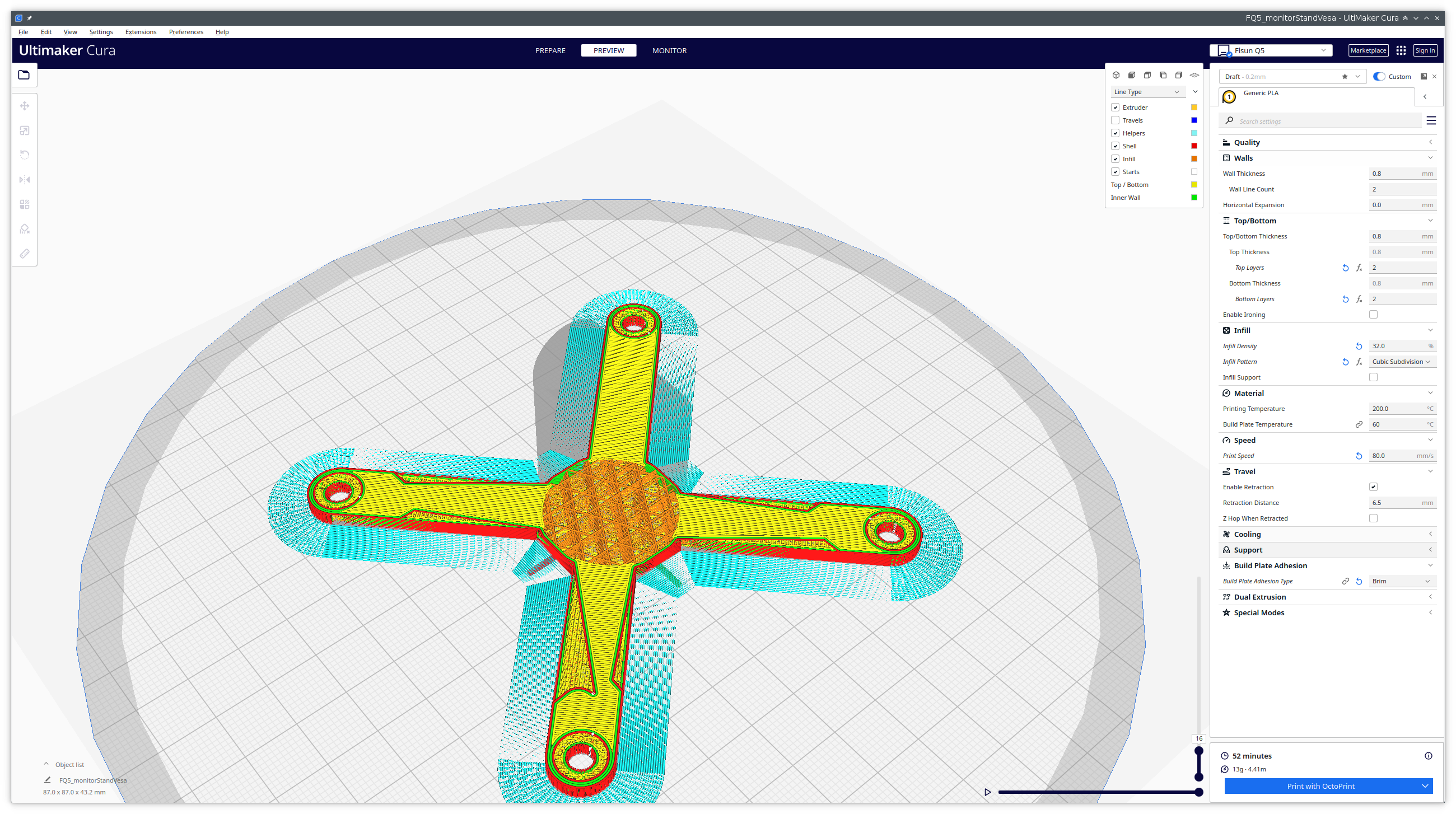Open the setting visibility hamburger menu
The image size is (1456, 814).
(1432, 120)
